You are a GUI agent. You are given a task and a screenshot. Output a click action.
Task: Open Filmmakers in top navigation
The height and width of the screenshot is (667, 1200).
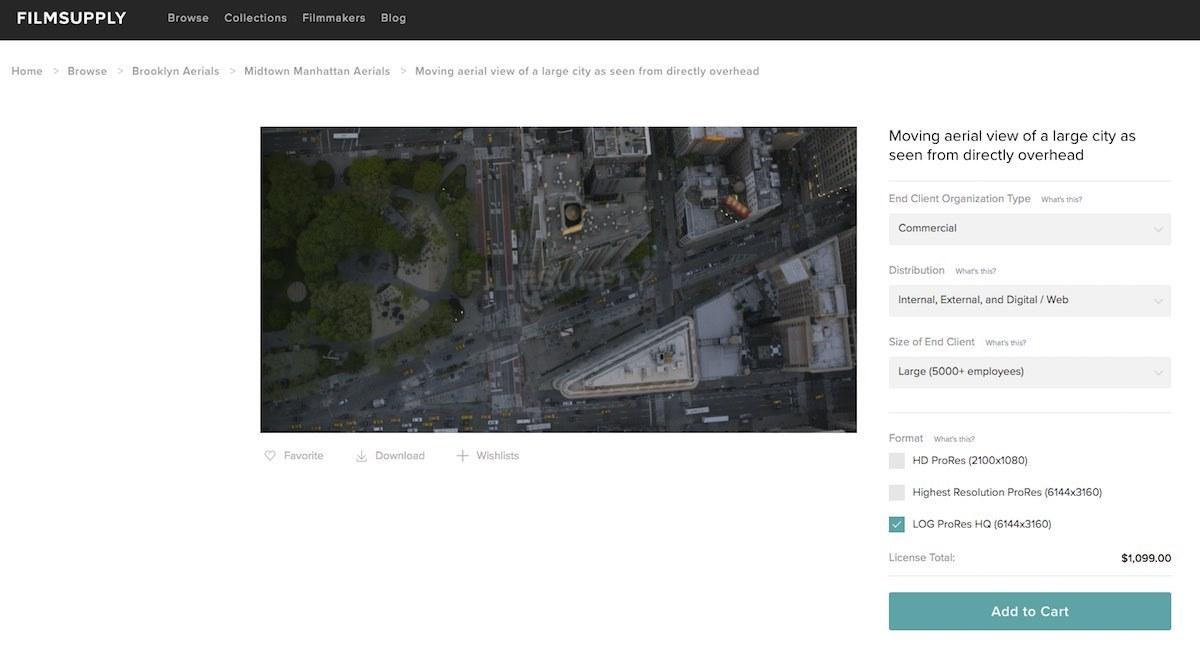(x=334, y=18)
